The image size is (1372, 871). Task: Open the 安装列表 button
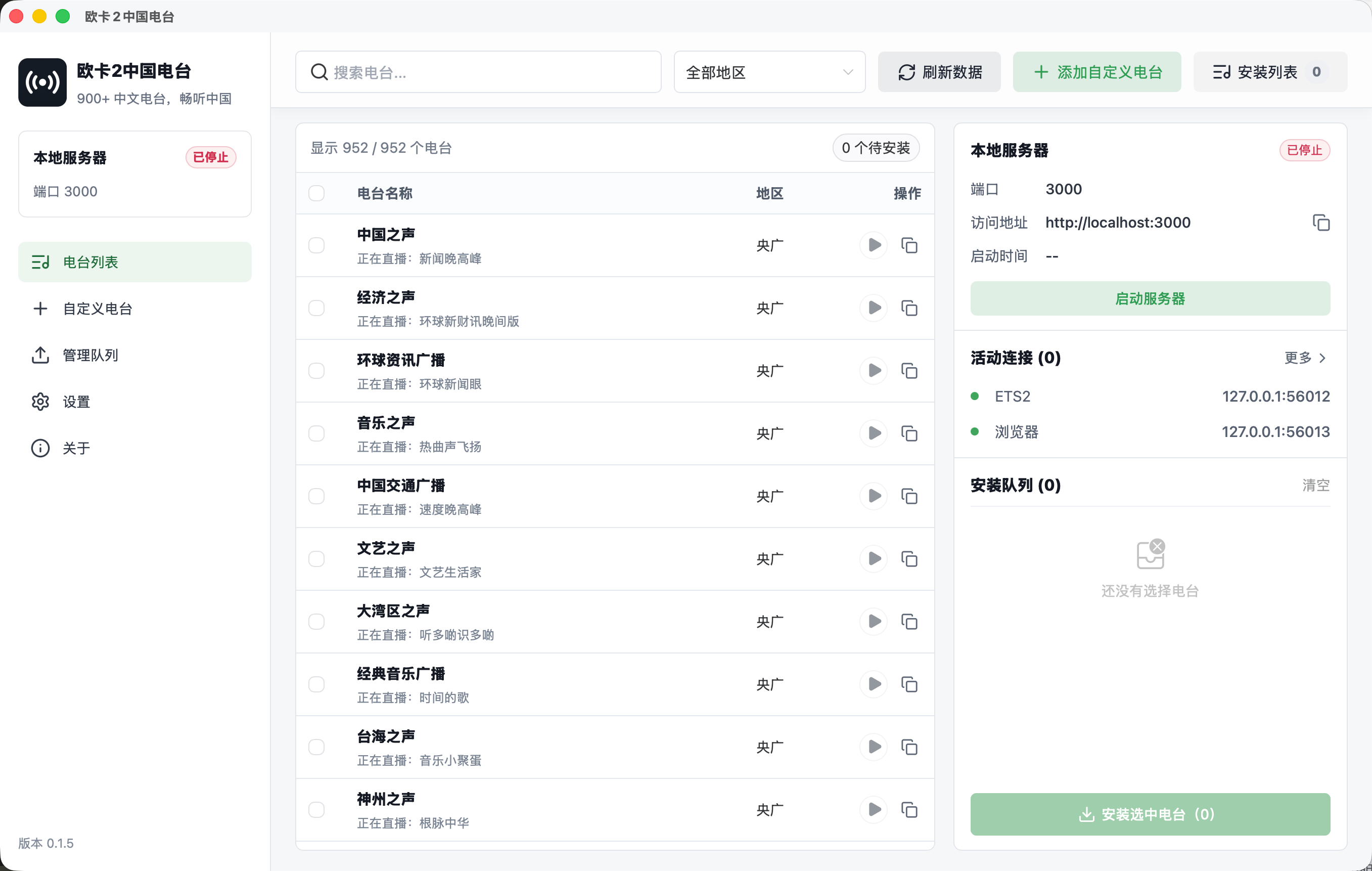coord(1270,72)
